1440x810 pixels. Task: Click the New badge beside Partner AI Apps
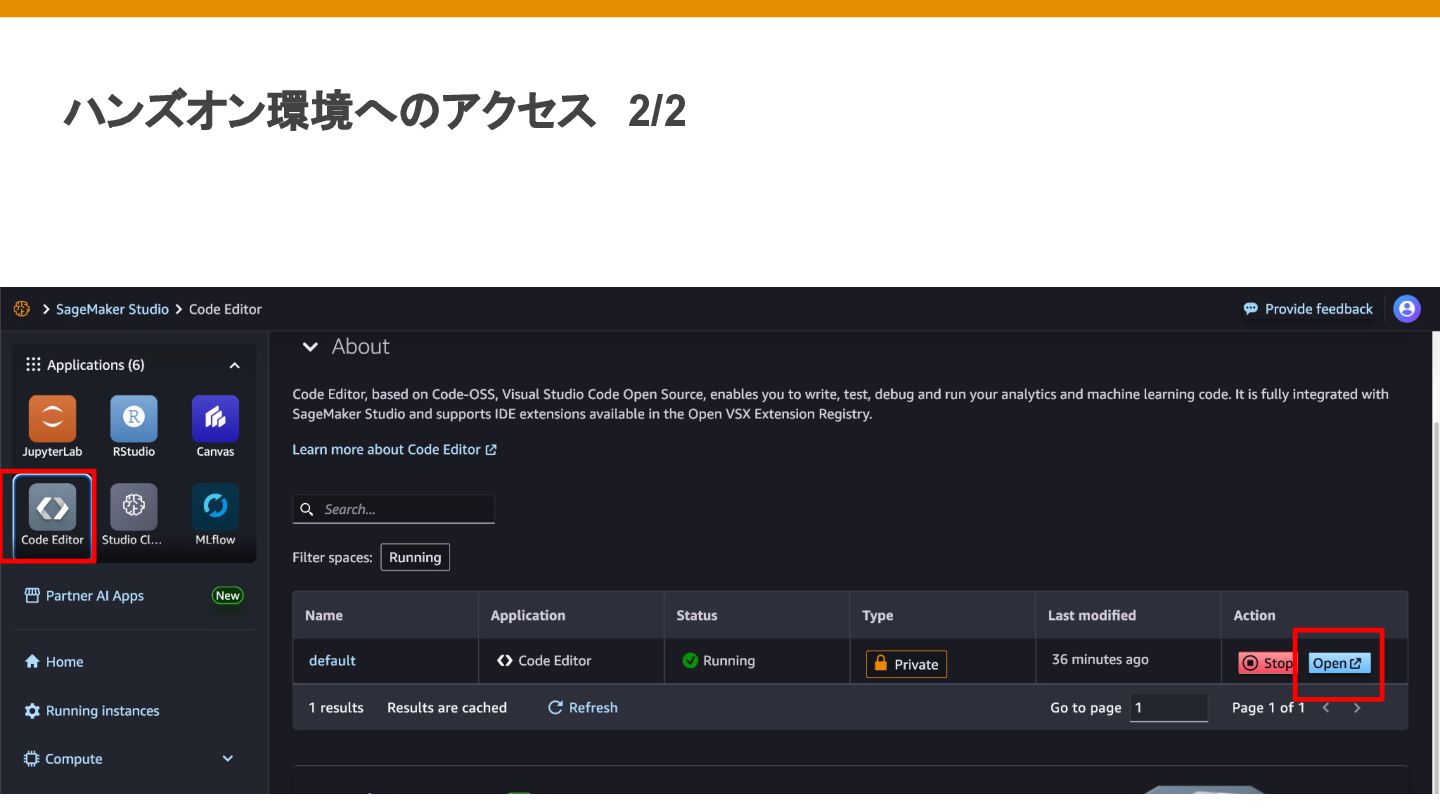tap(228, 596)
